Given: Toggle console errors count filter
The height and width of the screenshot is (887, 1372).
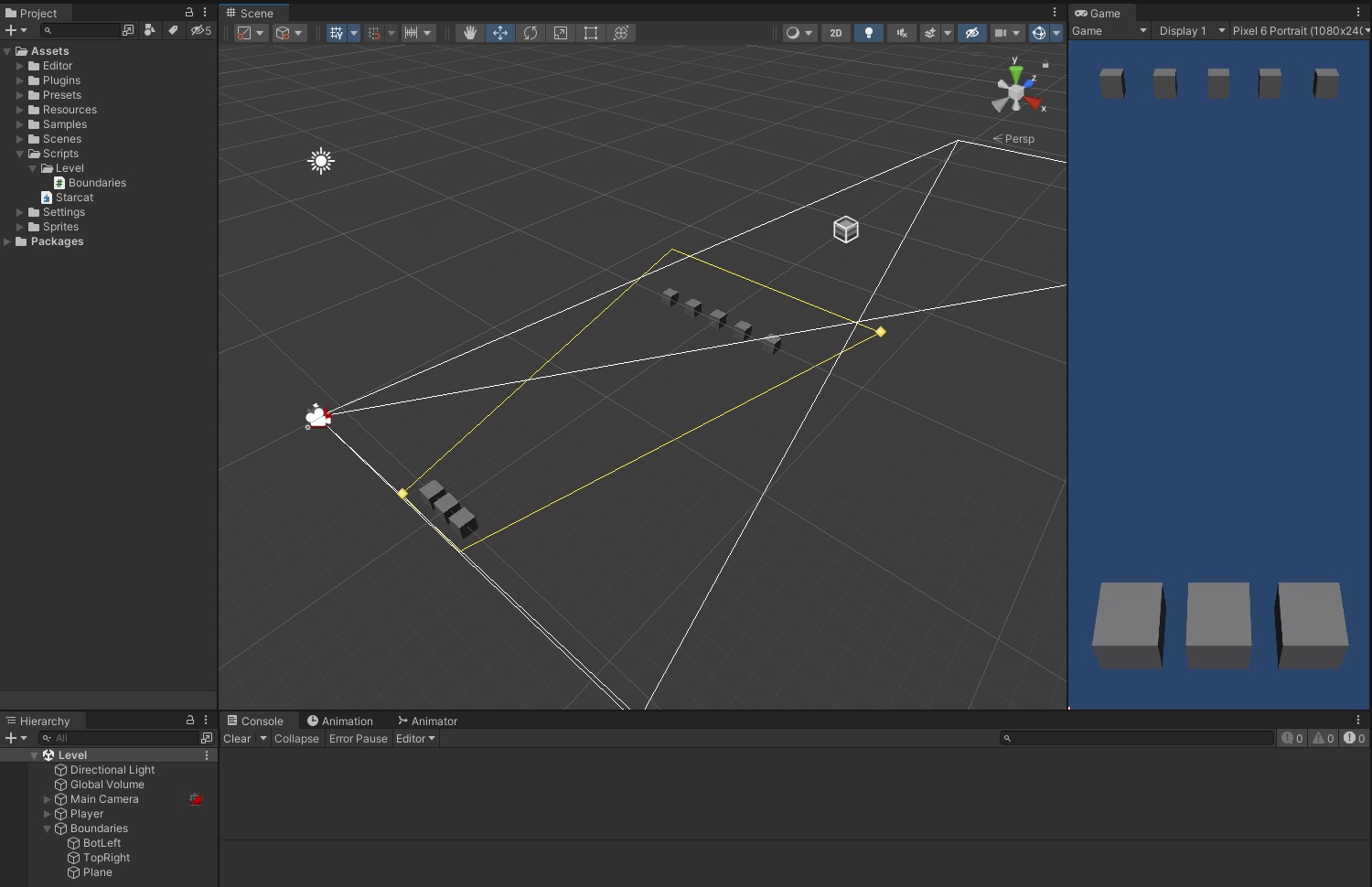Looking at the screenshot, I should [1355, 738].
